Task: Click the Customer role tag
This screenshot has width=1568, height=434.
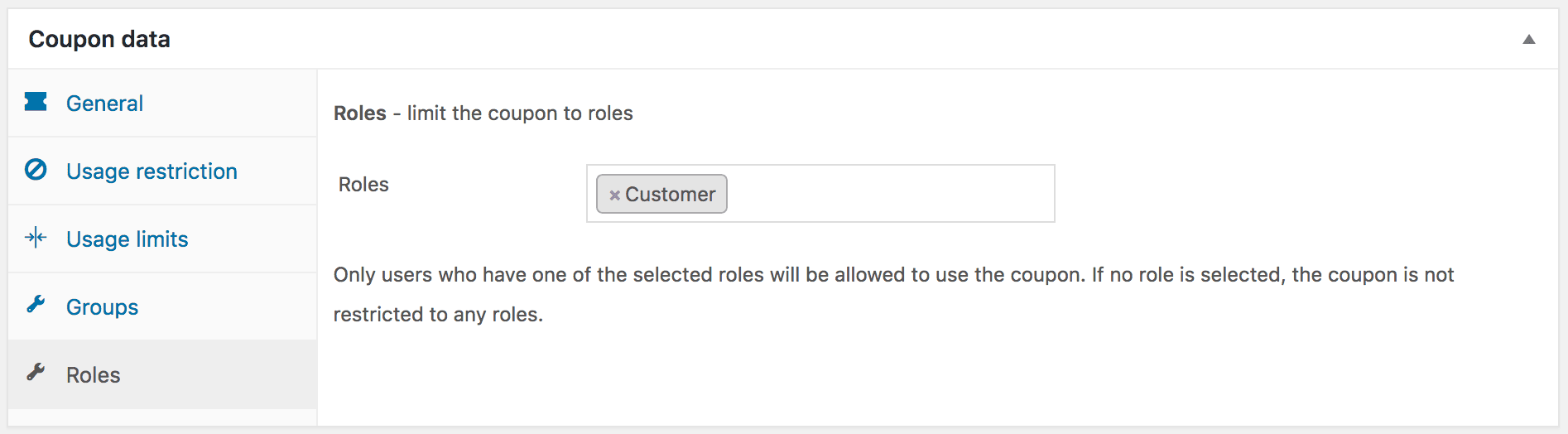Action: click(670, 195)
